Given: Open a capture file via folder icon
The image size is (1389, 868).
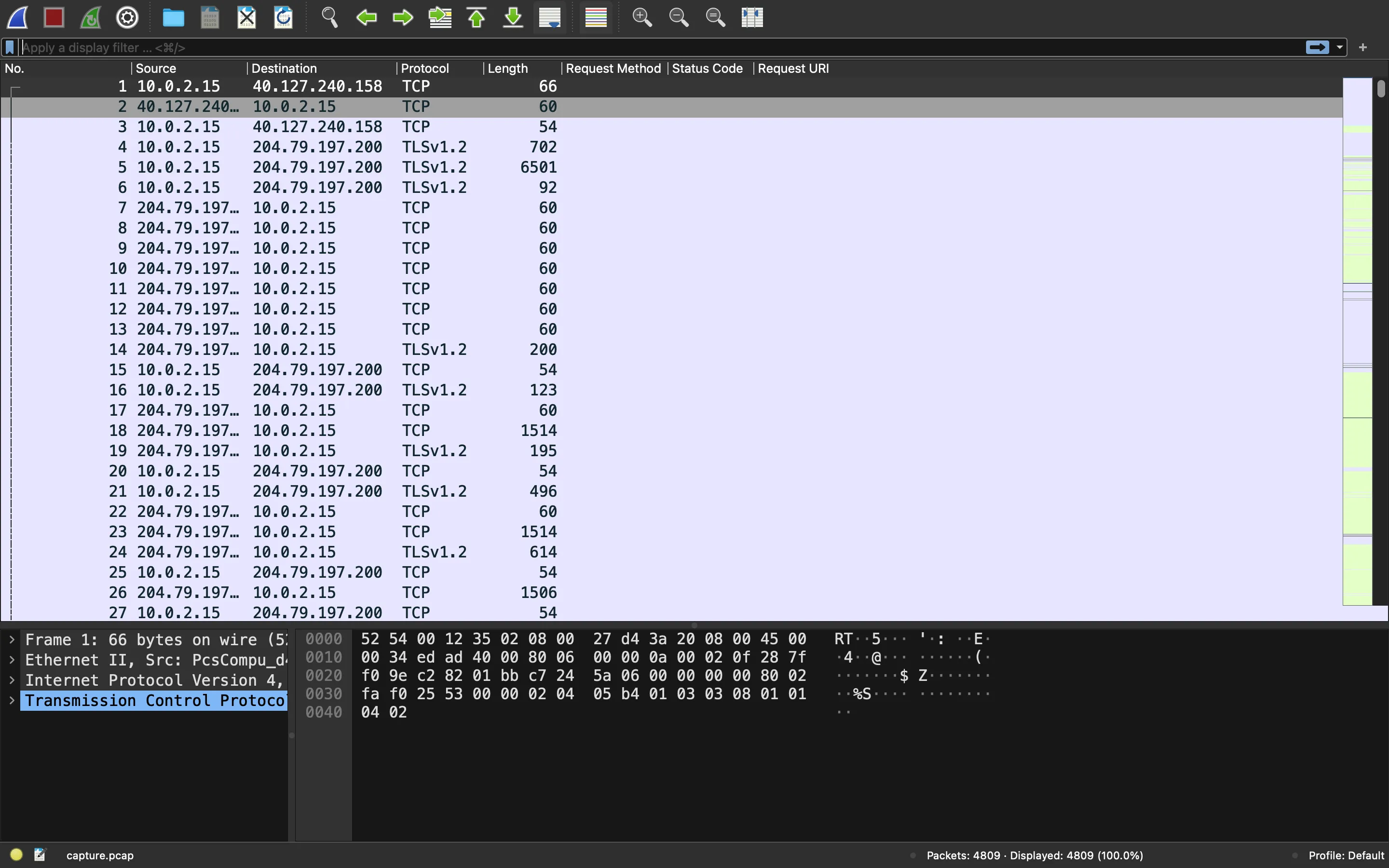Looking at the screenshot, I should tap(173, 17).
